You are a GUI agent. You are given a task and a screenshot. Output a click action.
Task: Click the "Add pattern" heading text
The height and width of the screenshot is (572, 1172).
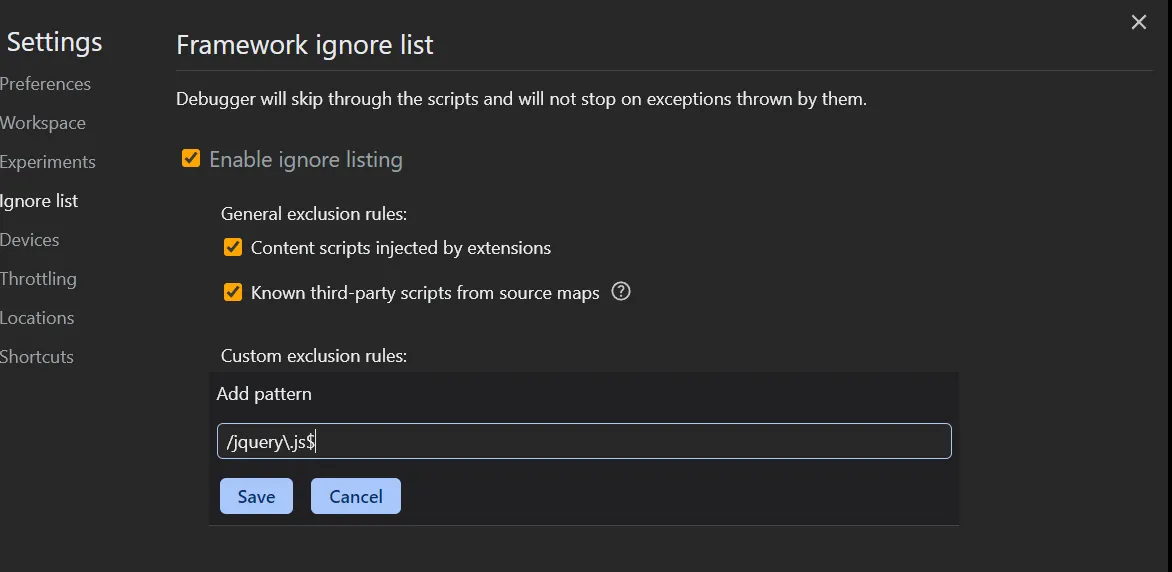(264, 394)
